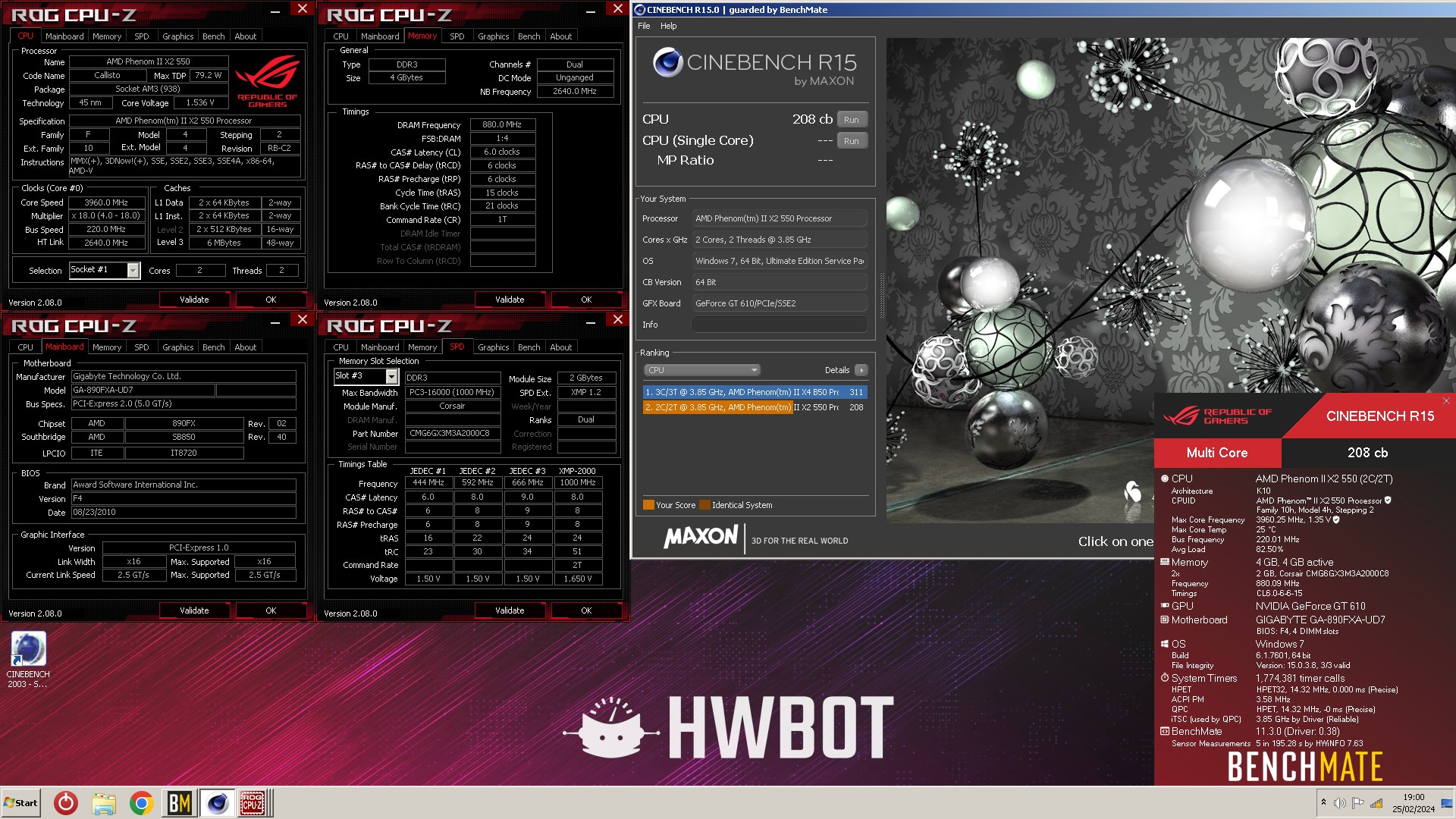
Task: Click the MAXON logo in Cinebench footer
Action: click(701, 537)
